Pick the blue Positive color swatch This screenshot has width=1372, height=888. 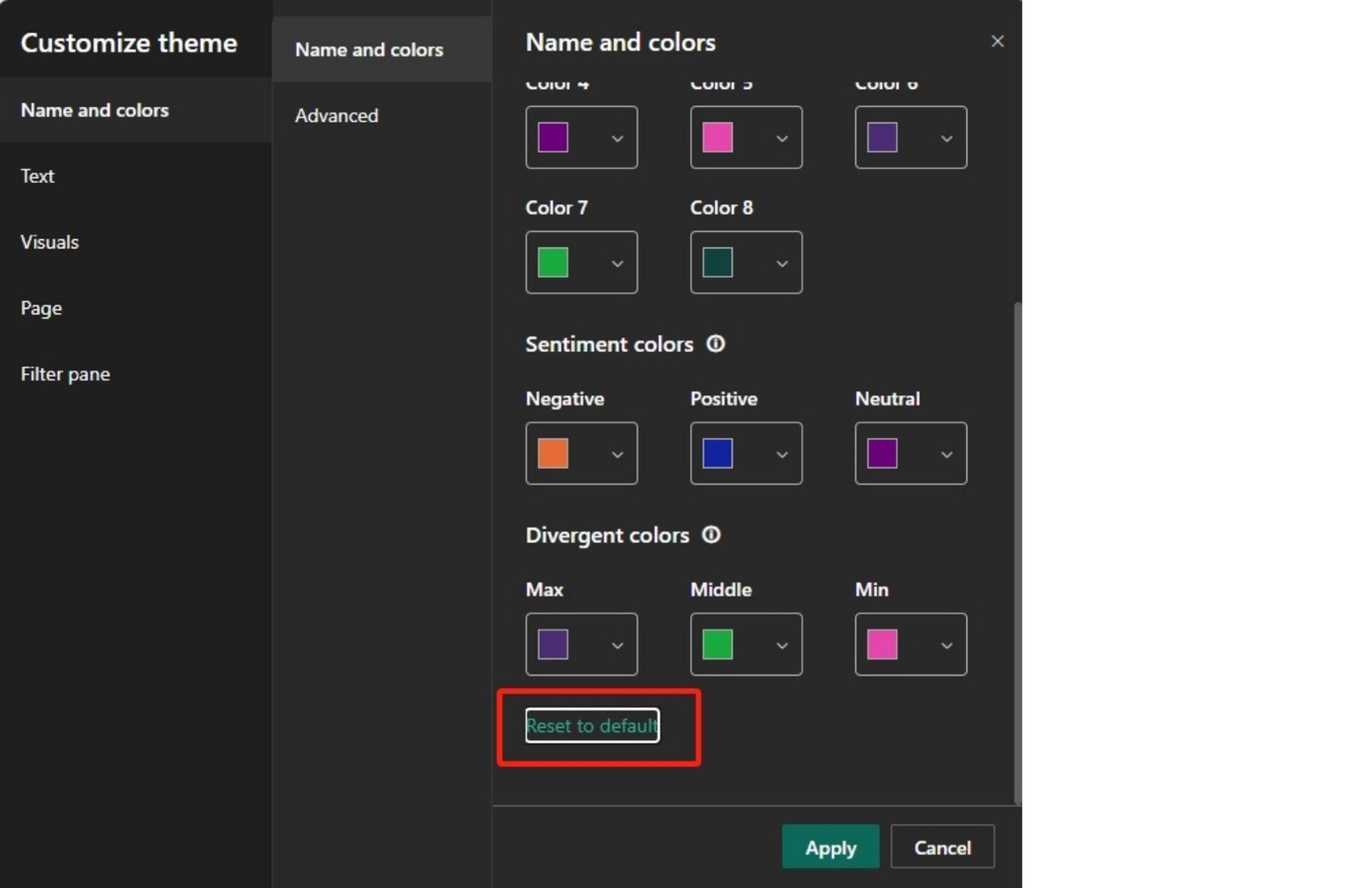click(717, 453)
